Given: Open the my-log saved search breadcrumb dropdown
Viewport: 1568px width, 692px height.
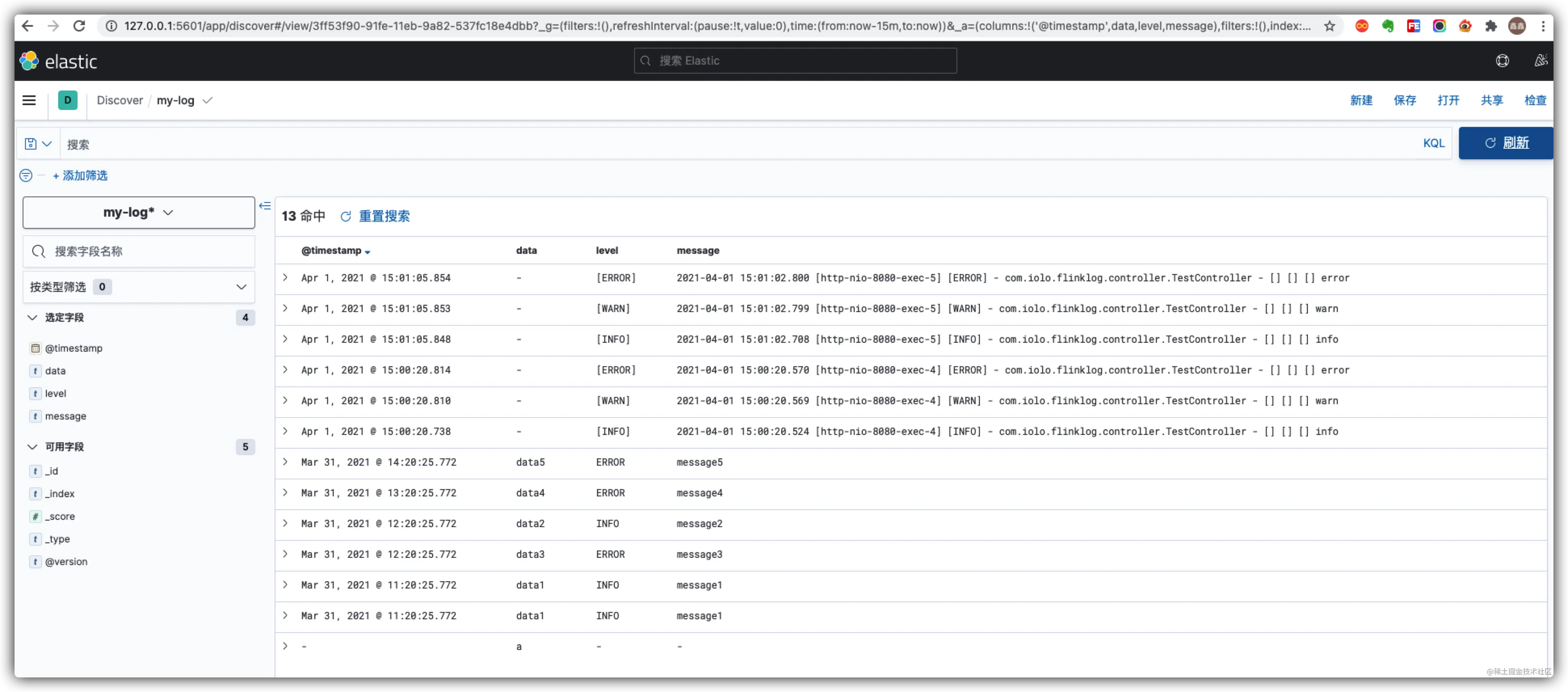Looking at the screenshot, I should (x=208, y=101).
